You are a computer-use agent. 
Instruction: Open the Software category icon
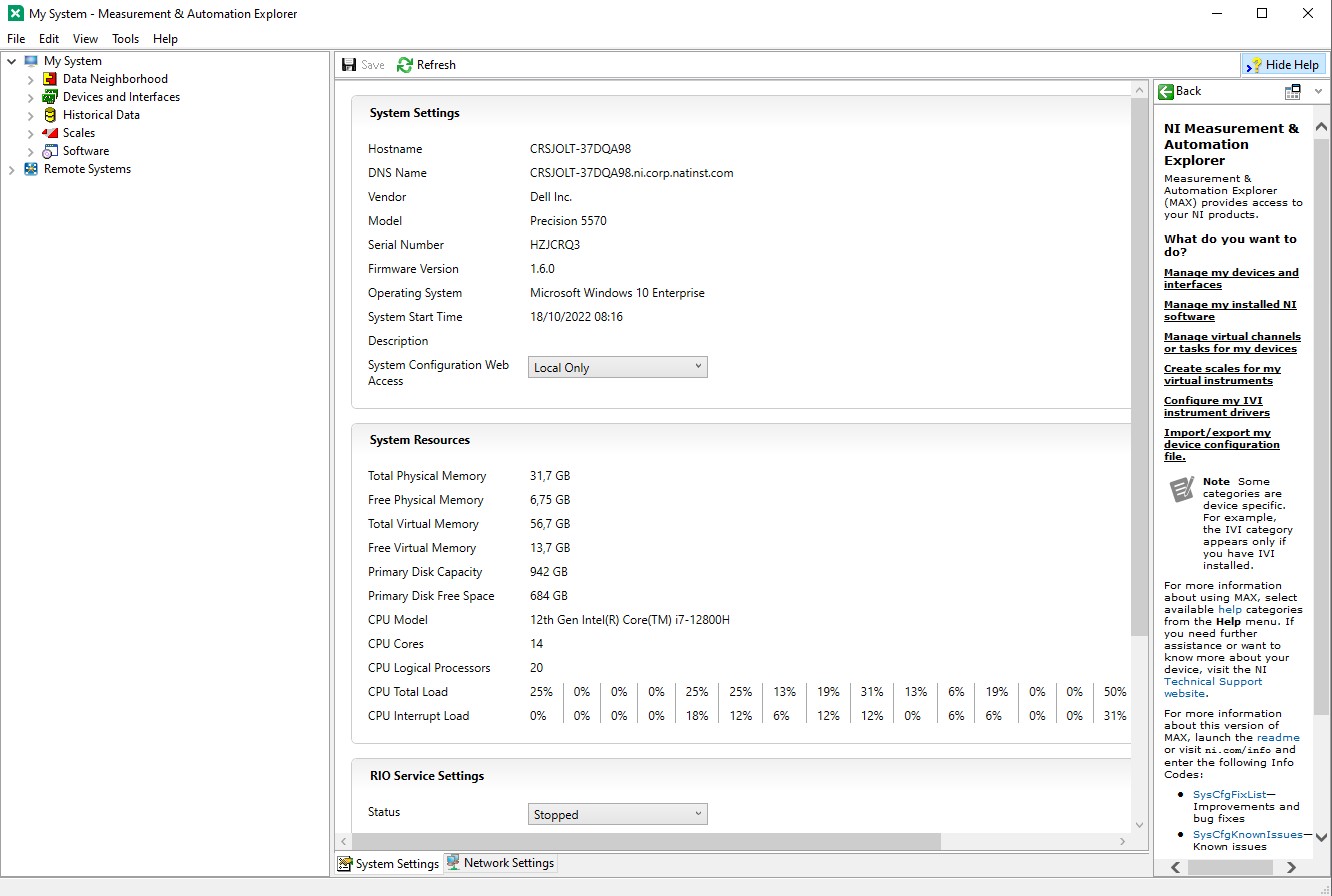[49, 151]
